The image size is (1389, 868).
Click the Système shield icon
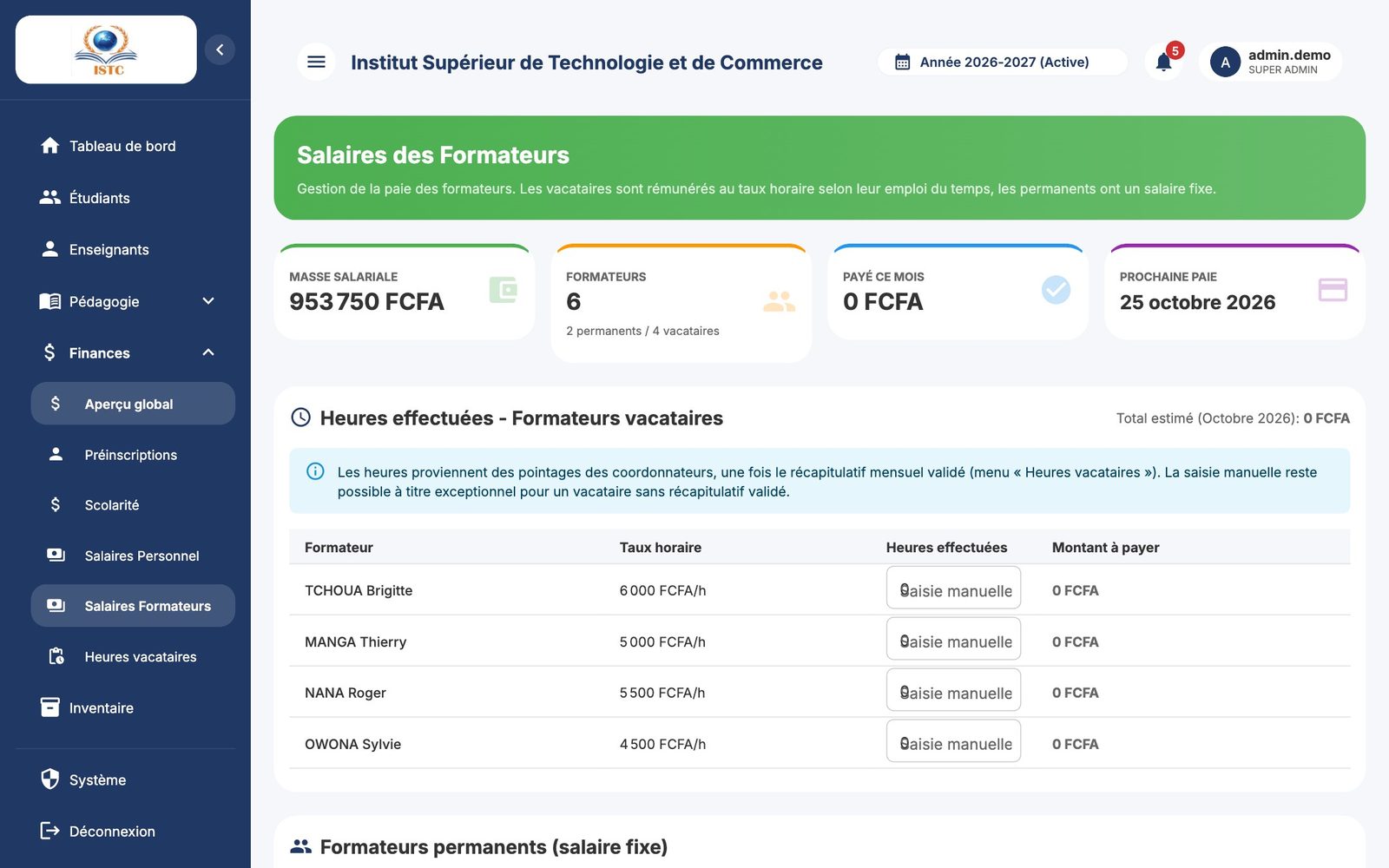point(50,779)
